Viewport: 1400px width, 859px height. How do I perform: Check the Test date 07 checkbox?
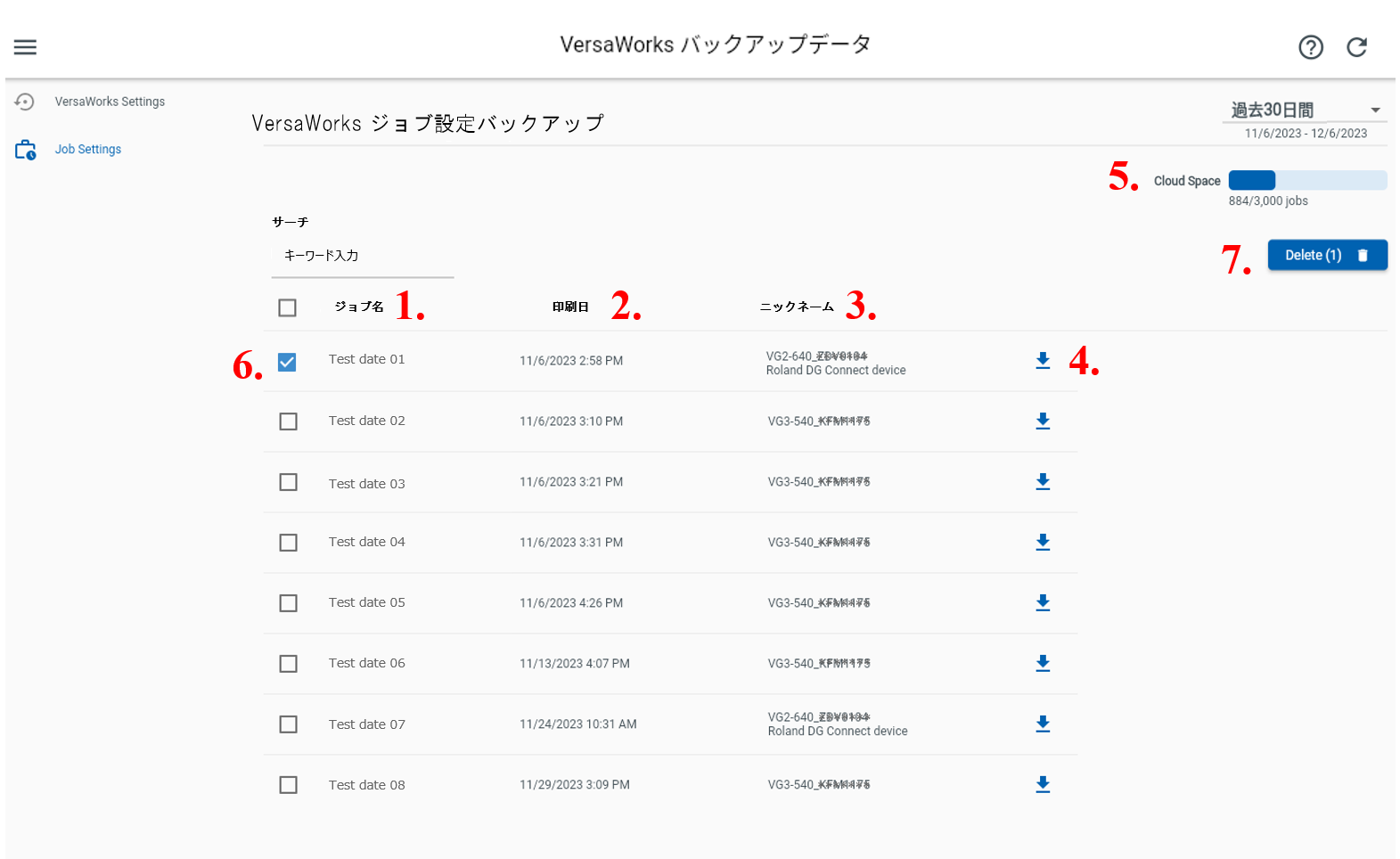click(288, 724)
